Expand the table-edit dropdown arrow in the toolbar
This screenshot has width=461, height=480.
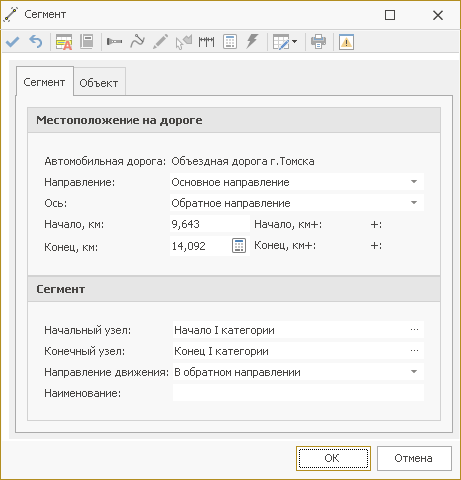294,42
